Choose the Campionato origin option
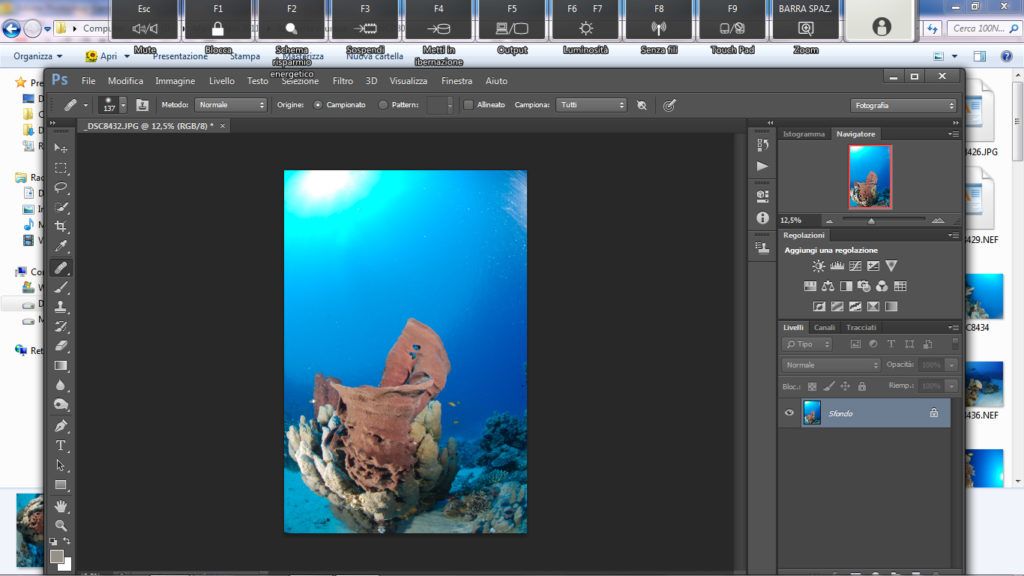 (318, 104)
